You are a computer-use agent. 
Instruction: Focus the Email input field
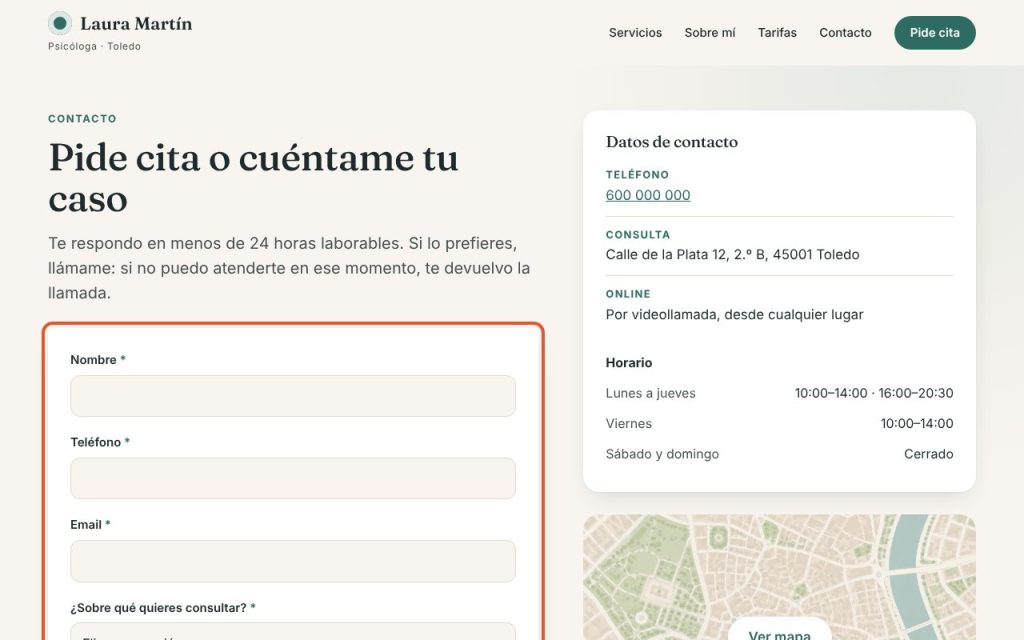coord(293,561)
